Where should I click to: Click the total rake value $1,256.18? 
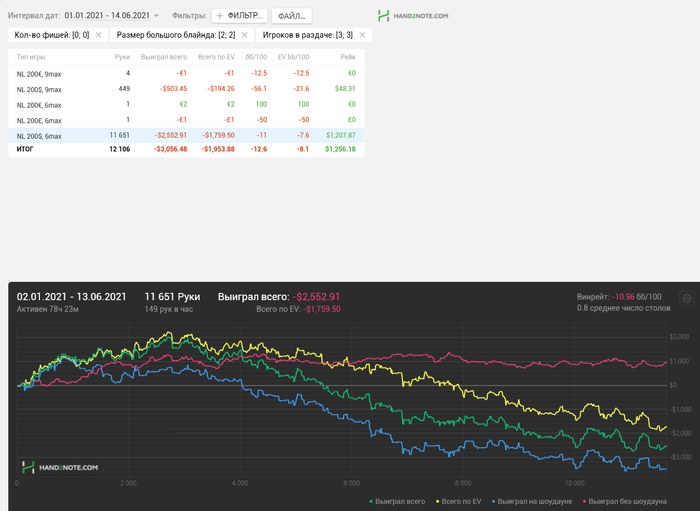pyautogui.click(x=340, y=149)
